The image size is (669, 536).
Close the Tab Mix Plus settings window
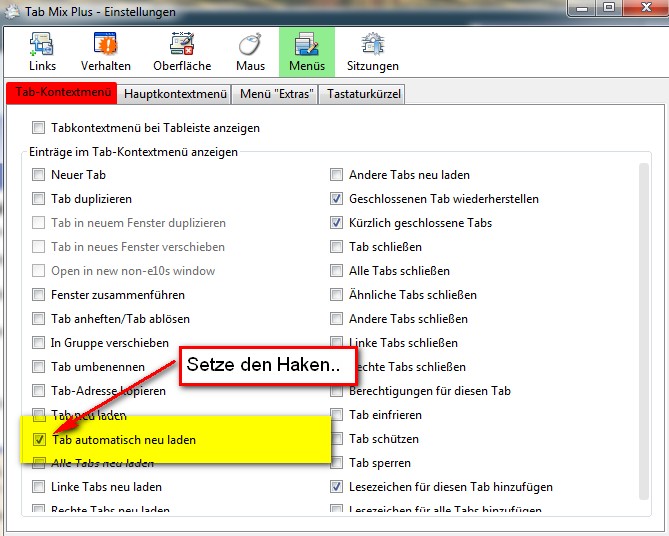tap(646, 8)
